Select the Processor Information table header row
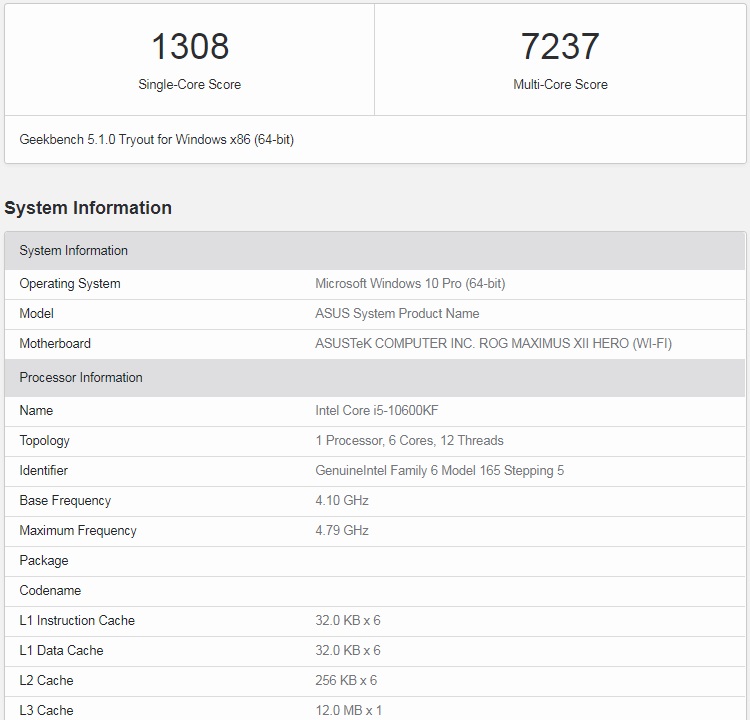The image size is (750, 720). click(x=375, y=377)
